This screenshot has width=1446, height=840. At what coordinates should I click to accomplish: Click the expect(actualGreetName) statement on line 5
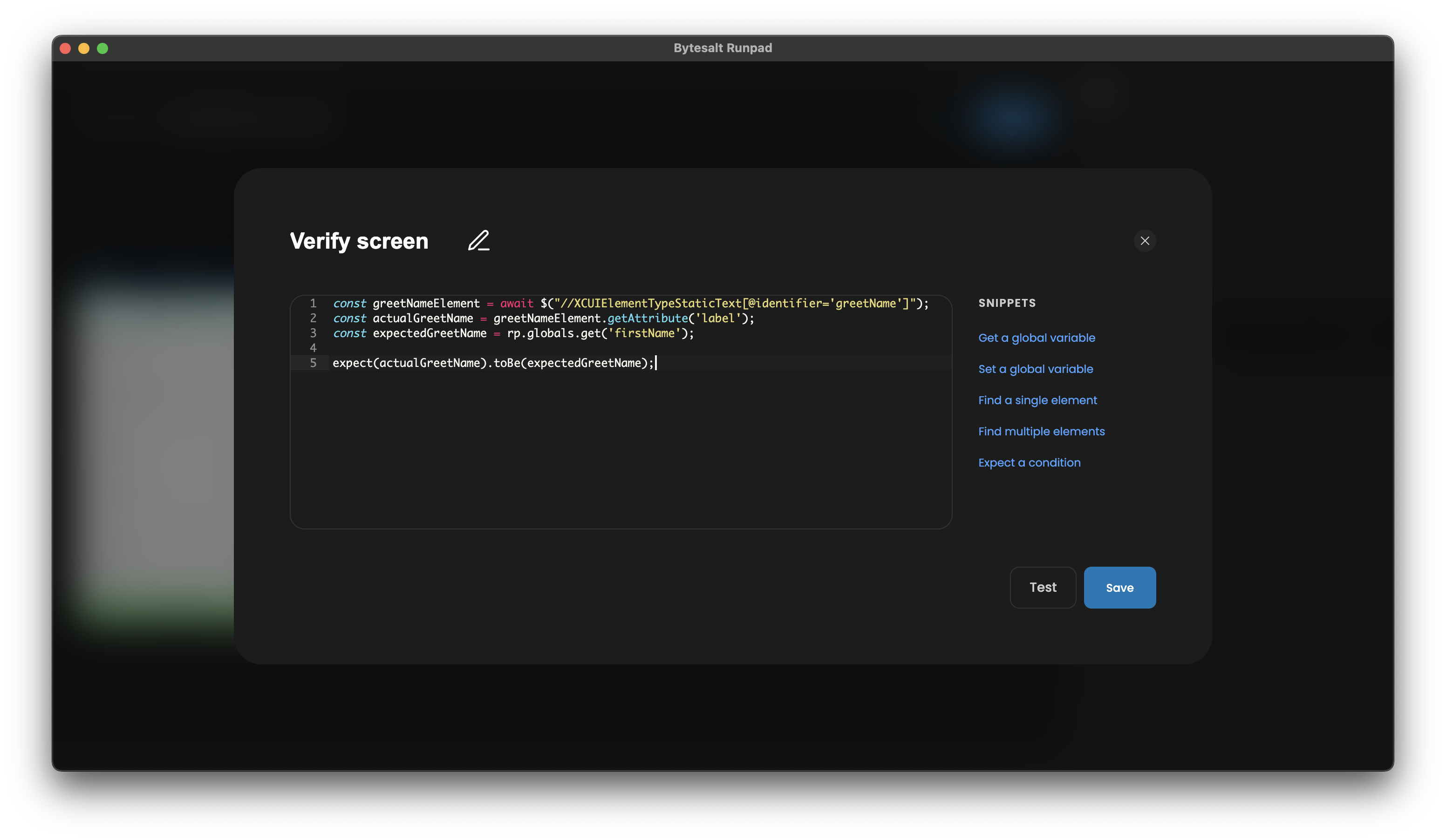pos(492,363)
